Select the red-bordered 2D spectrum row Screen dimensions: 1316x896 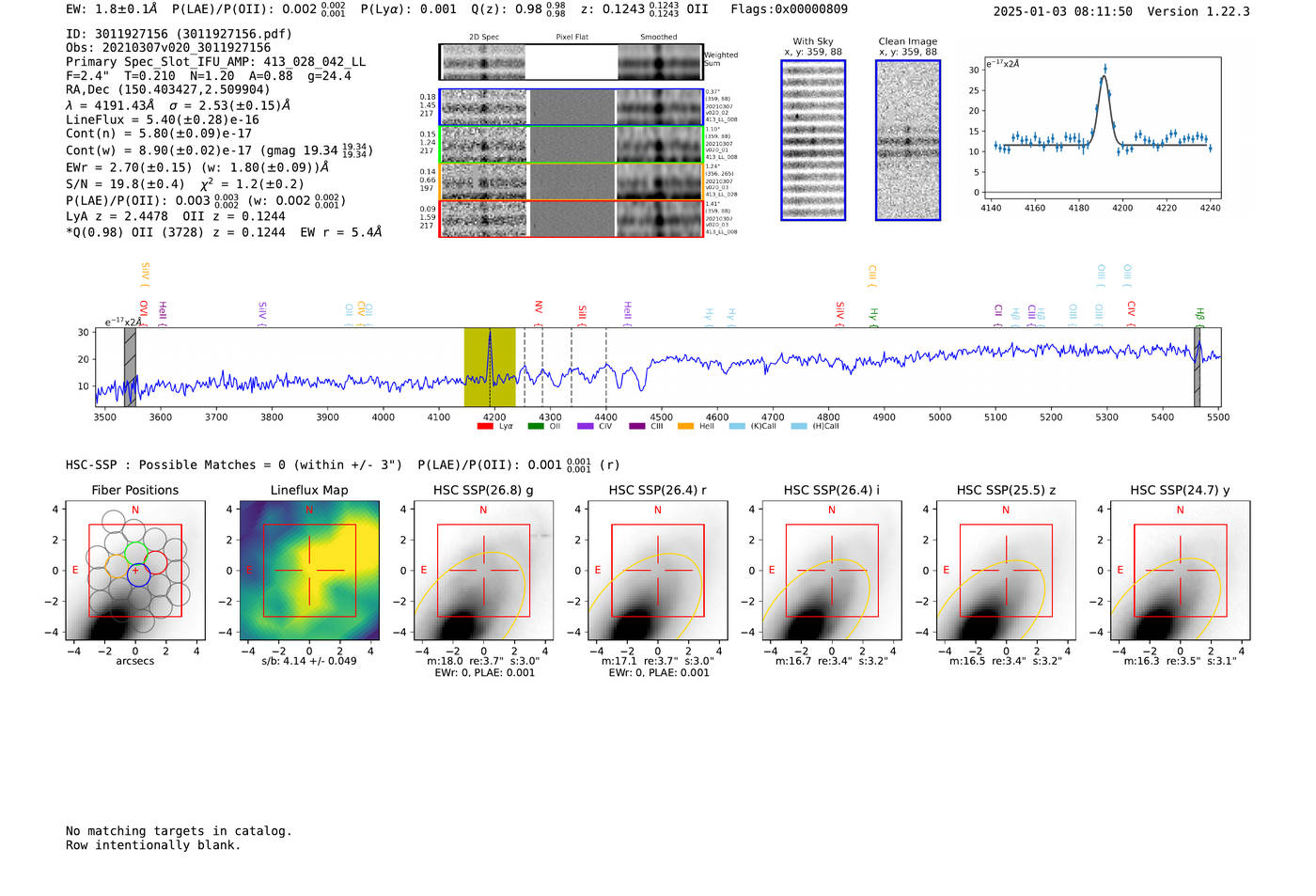coord(572,219)
